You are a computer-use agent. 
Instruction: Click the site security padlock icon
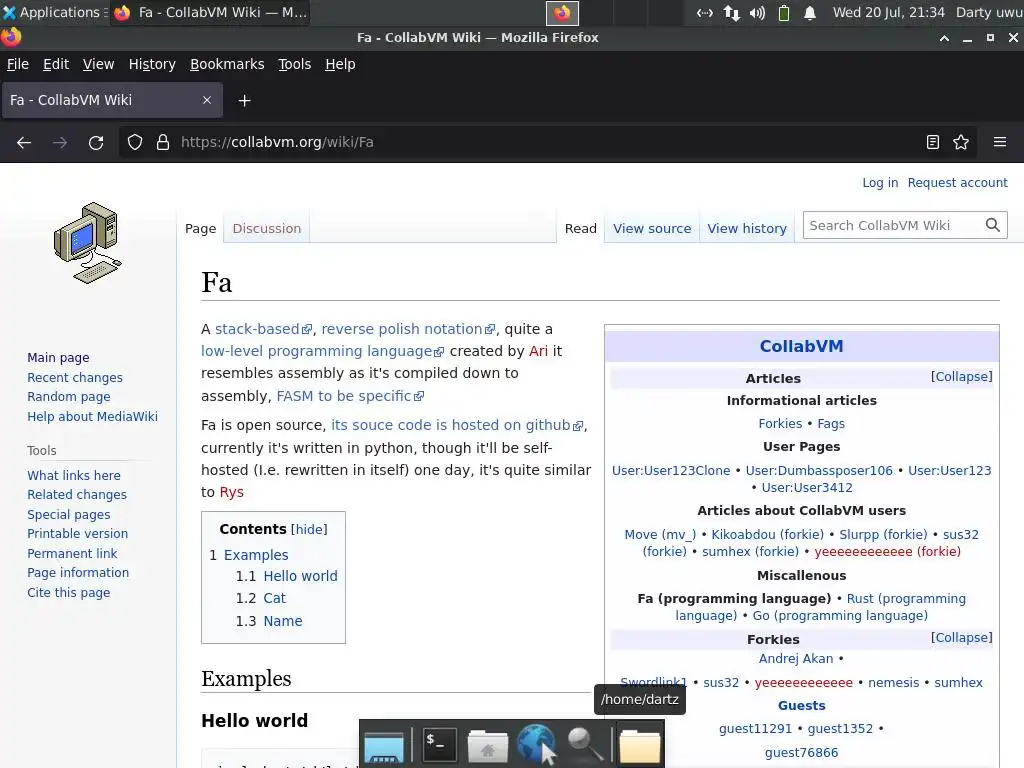[163, 142]
